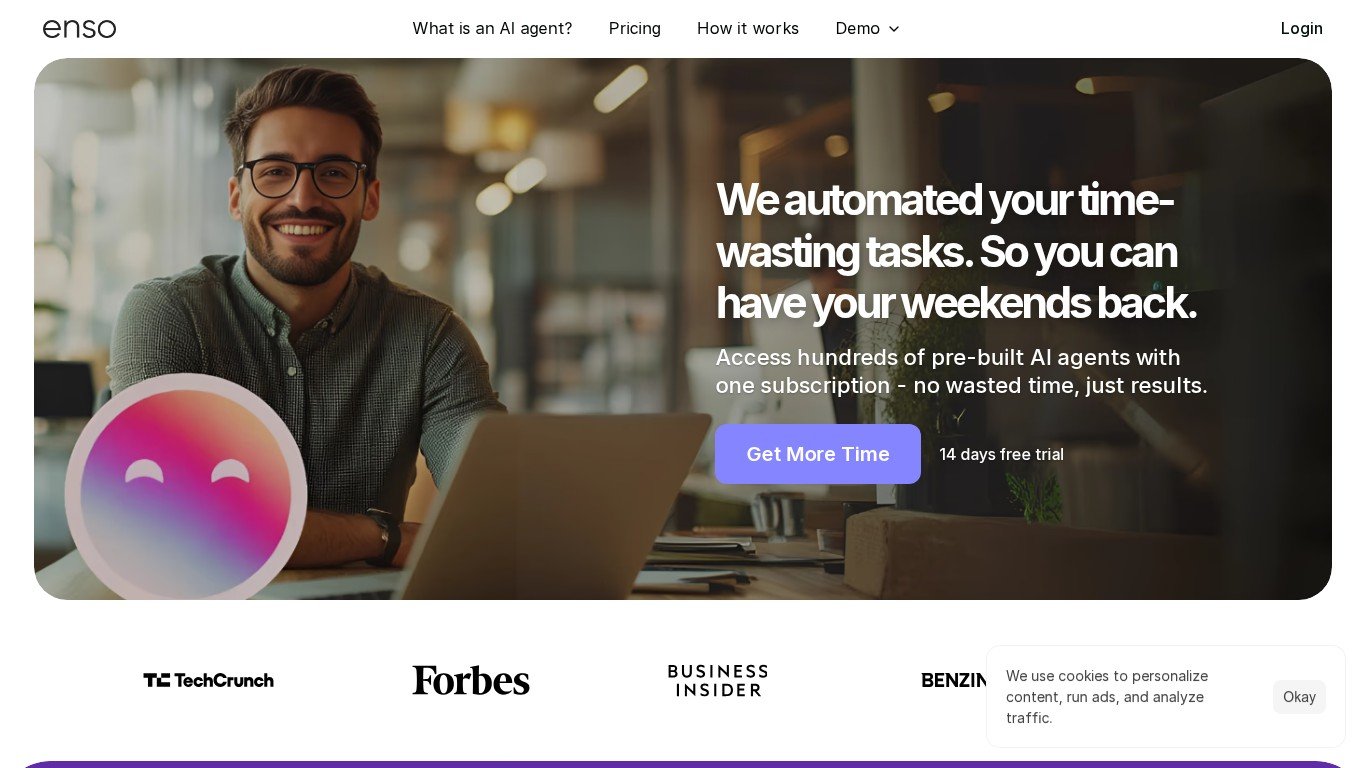
Task: Click the Forbes logo
Action: coord(471,680)
